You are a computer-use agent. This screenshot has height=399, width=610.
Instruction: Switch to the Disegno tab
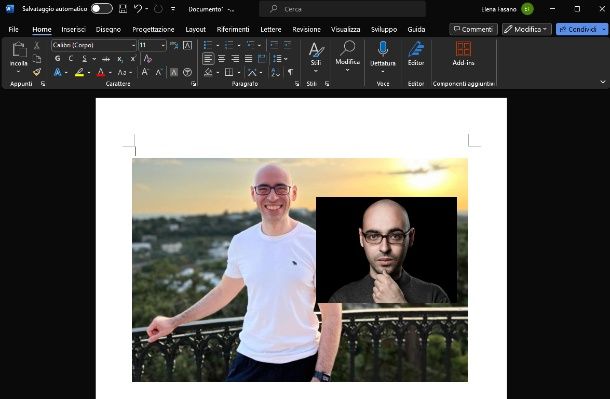(108, 29)
